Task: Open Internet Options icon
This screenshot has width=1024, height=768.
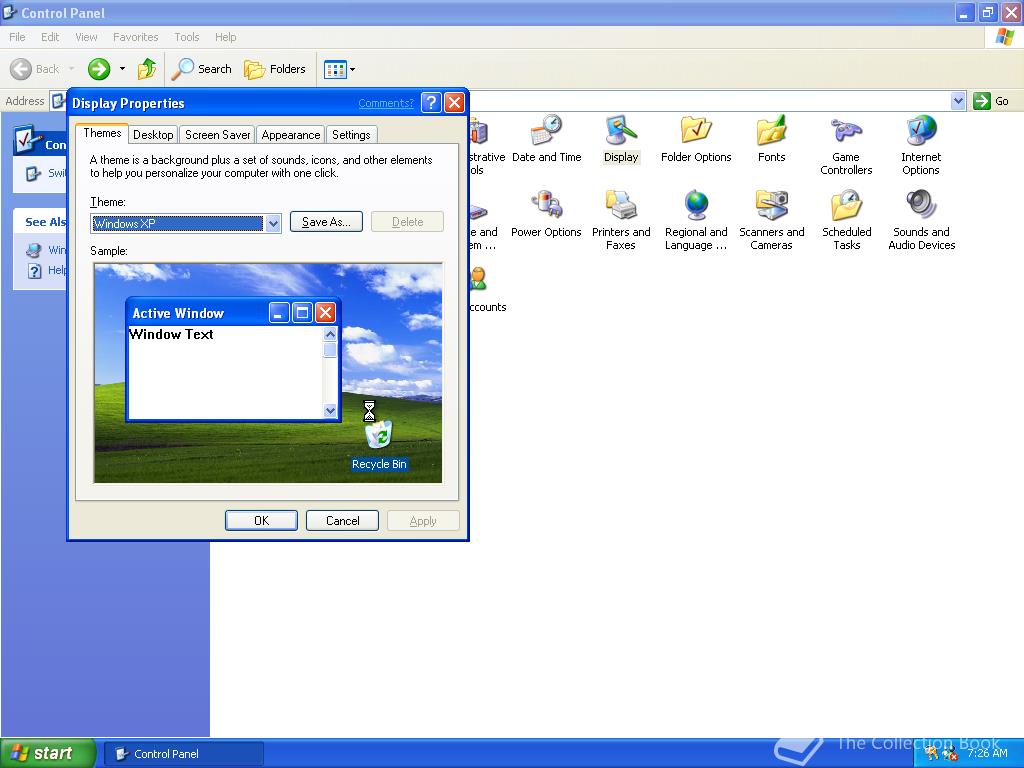Action: tap(921, 145)
